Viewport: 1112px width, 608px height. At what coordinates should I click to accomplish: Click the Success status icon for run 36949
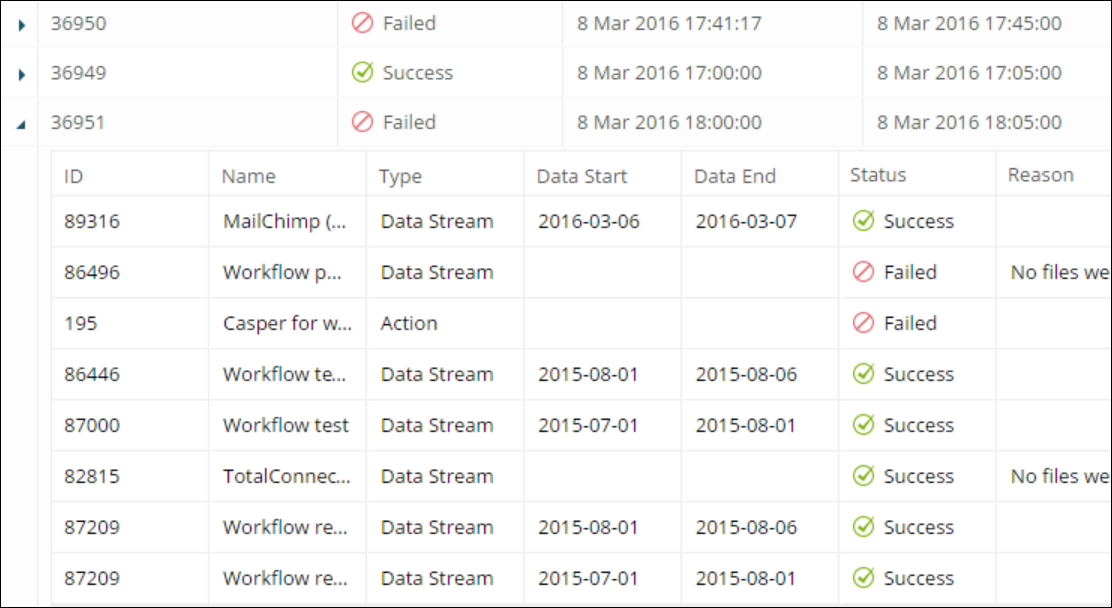pyautogui.click(x=362, y=72)
